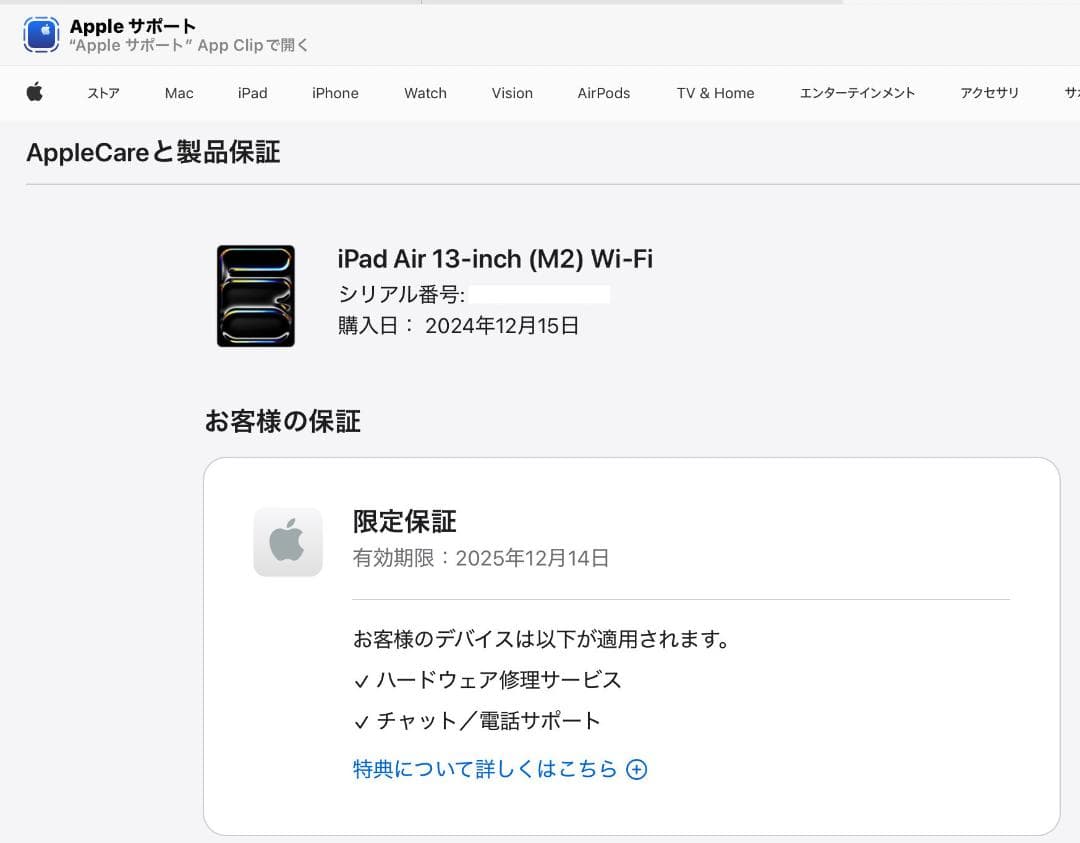This screenshot has height=843, width=1080.
Task: Open the Mac section
Action: coord(178,93)
